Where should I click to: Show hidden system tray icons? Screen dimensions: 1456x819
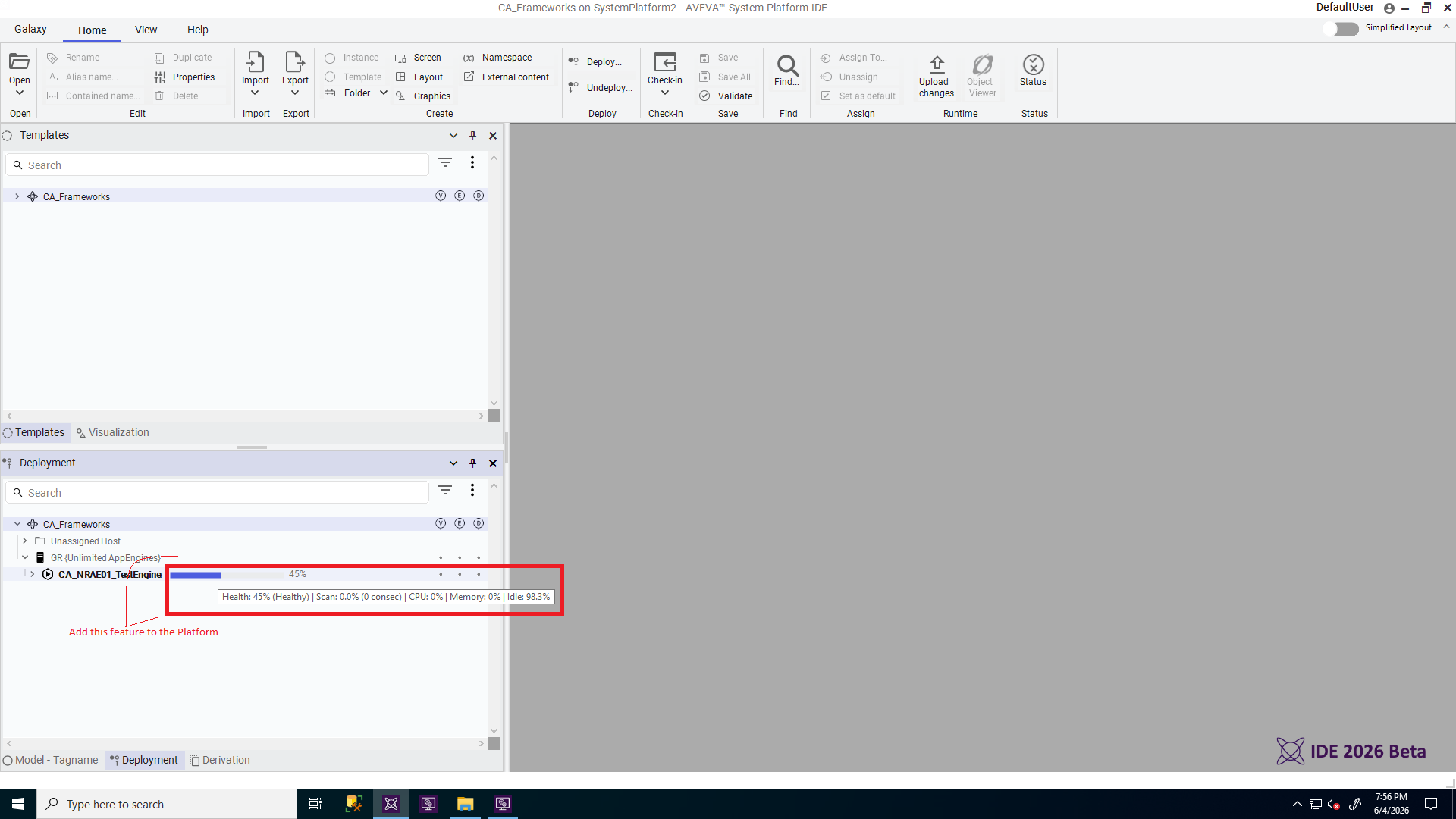coord(1297,804)
